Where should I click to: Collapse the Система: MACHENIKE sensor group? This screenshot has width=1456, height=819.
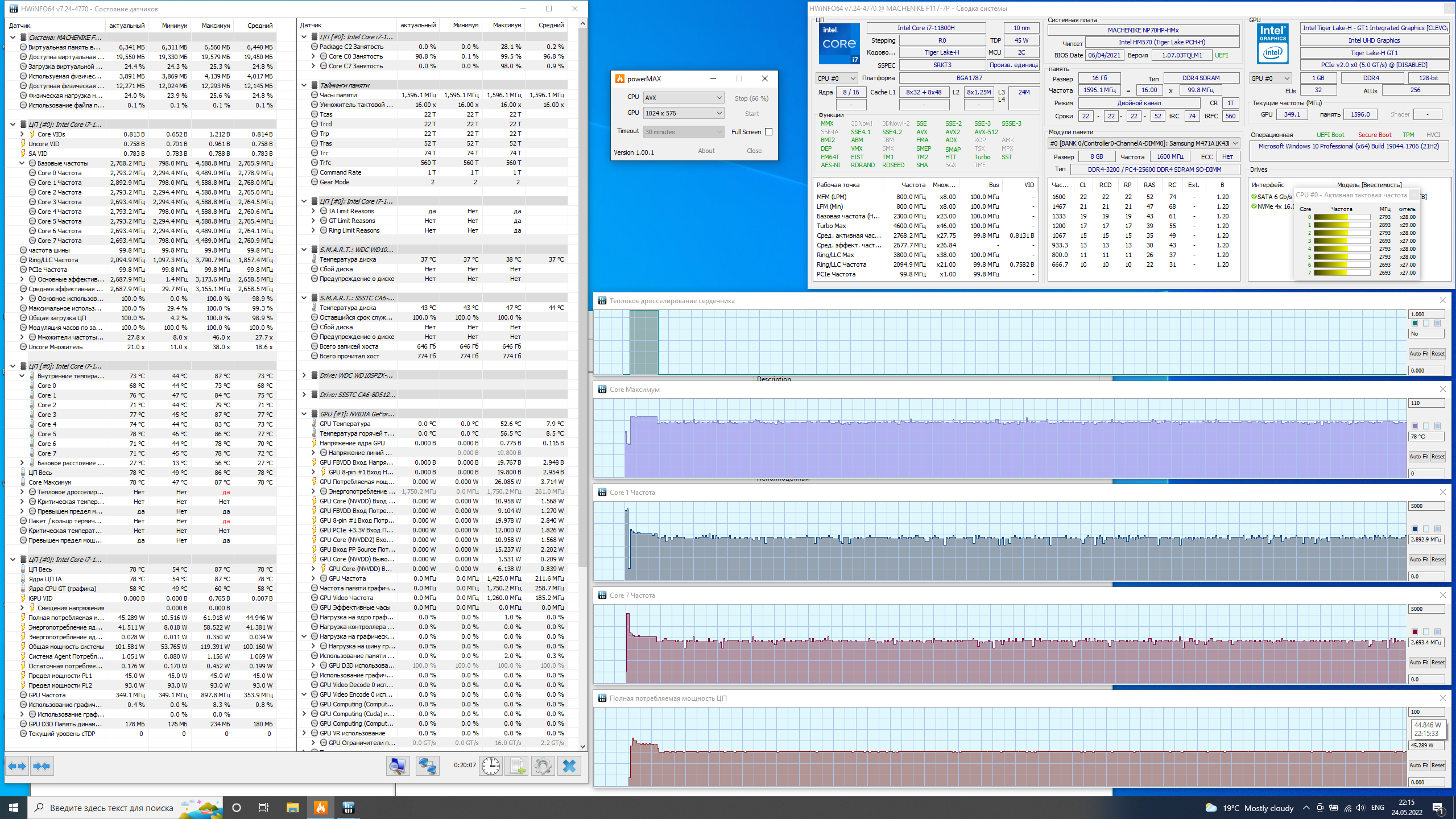point(13,38)
